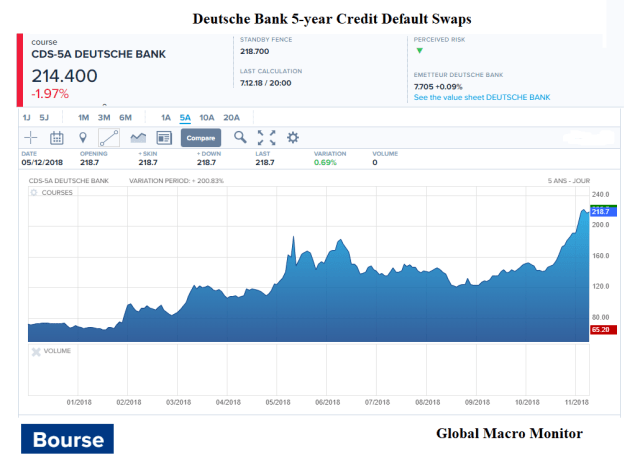Choose the 1A period tab
This screenshot has width=640, height=458.
pyautogui.click(x=166, y=117)
